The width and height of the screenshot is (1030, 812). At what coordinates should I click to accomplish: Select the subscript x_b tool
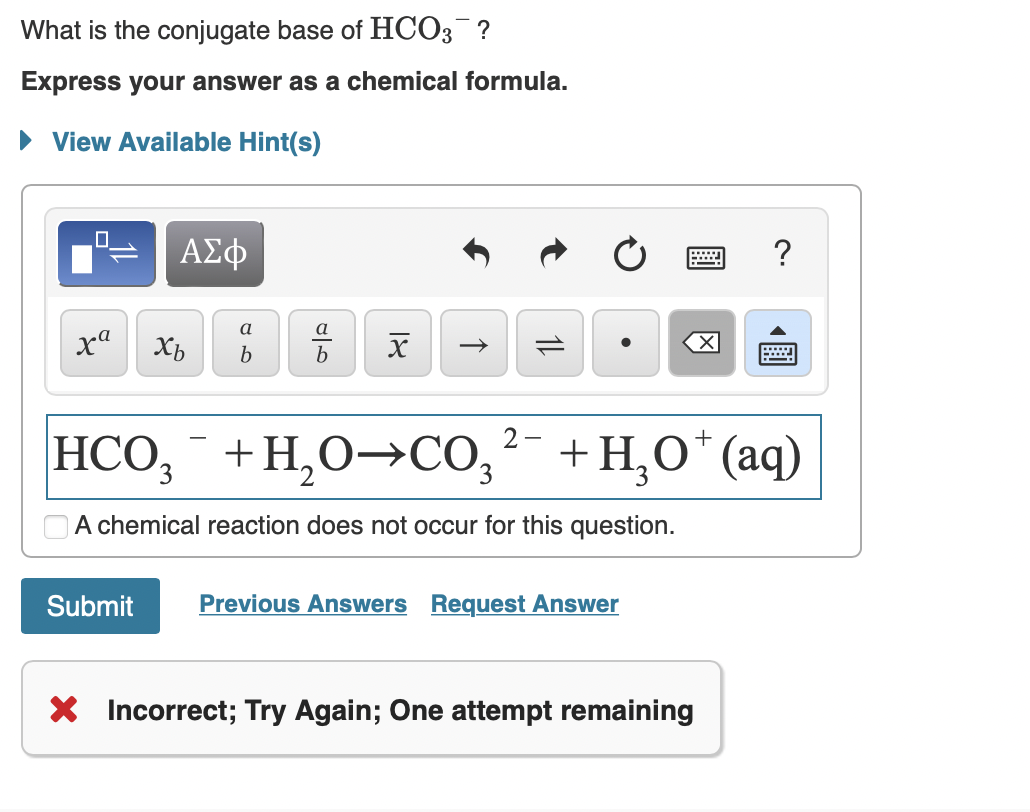tap(169, 343)
